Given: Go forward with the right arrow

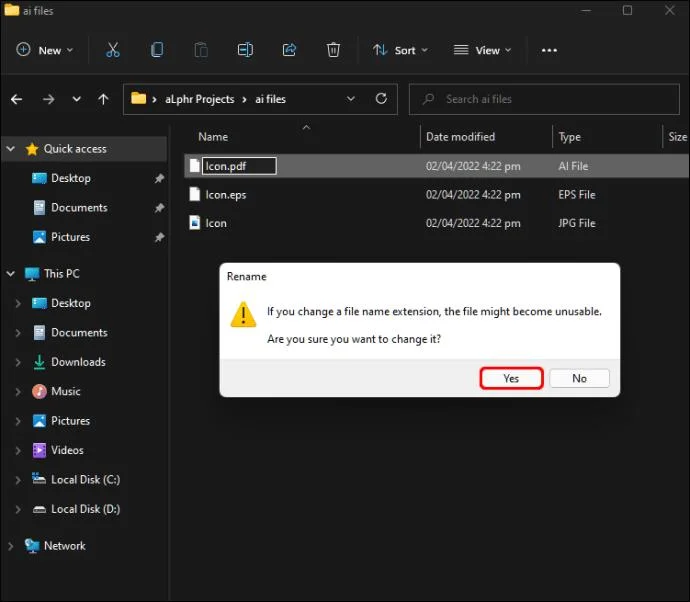Looking at the screenshot, I should (x=48, y=99).
